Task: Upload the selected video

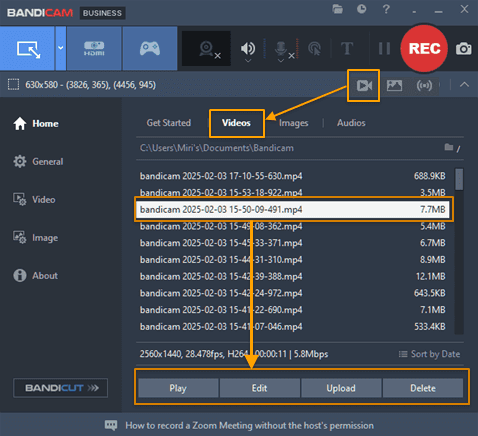Action: click(341, 388)
